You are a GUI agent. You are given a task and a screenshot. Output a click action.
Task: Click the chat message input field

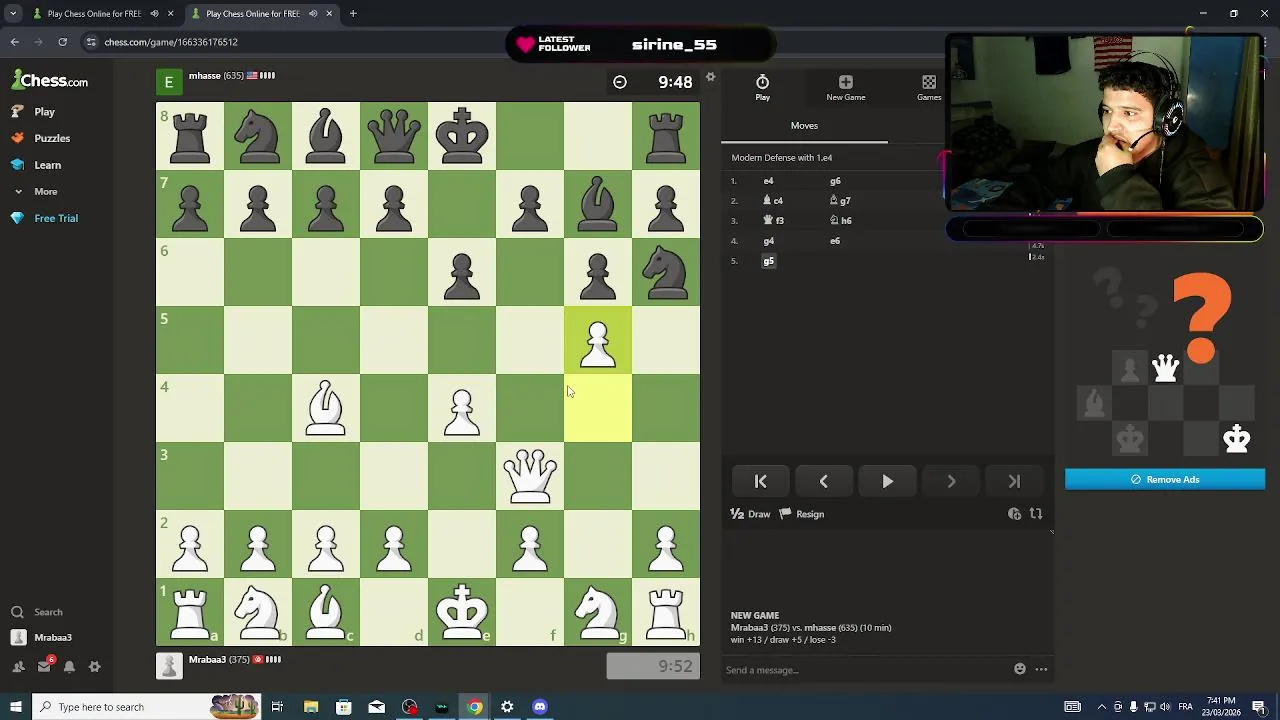(x=865, y=670)
